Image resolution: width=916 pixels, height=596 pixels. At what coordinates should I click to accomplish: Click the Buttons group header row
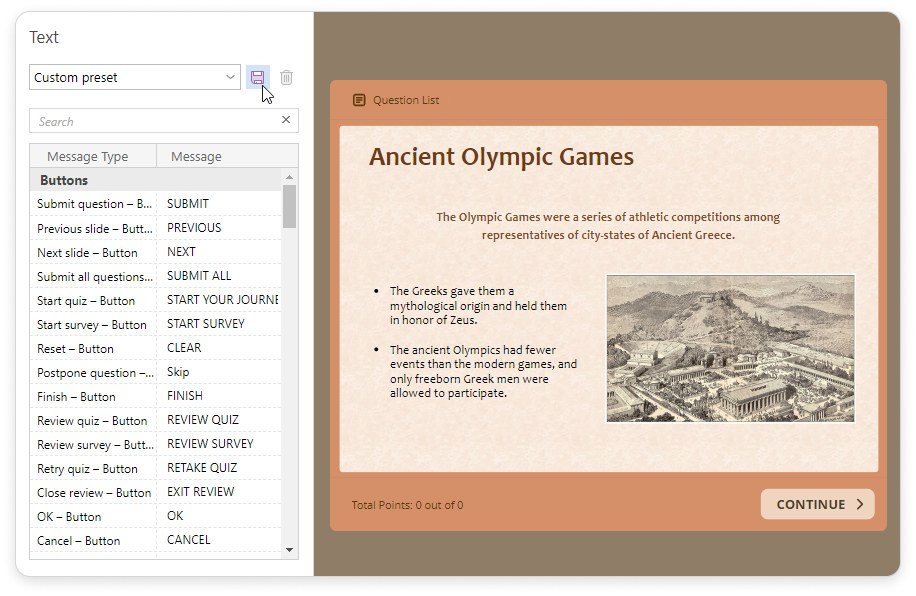(155, 180)
